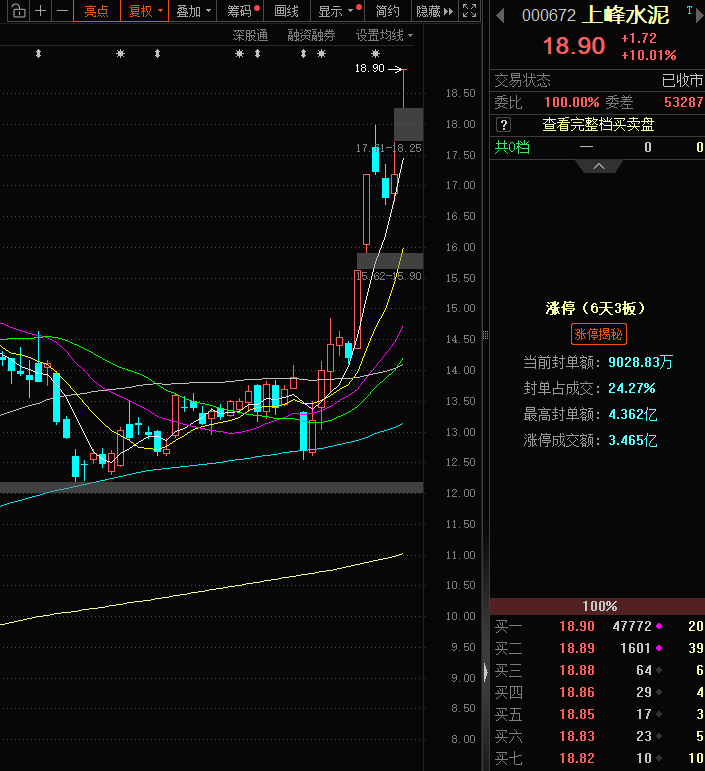Enter fullscreen with expand arrows icon

pos(470,11)
